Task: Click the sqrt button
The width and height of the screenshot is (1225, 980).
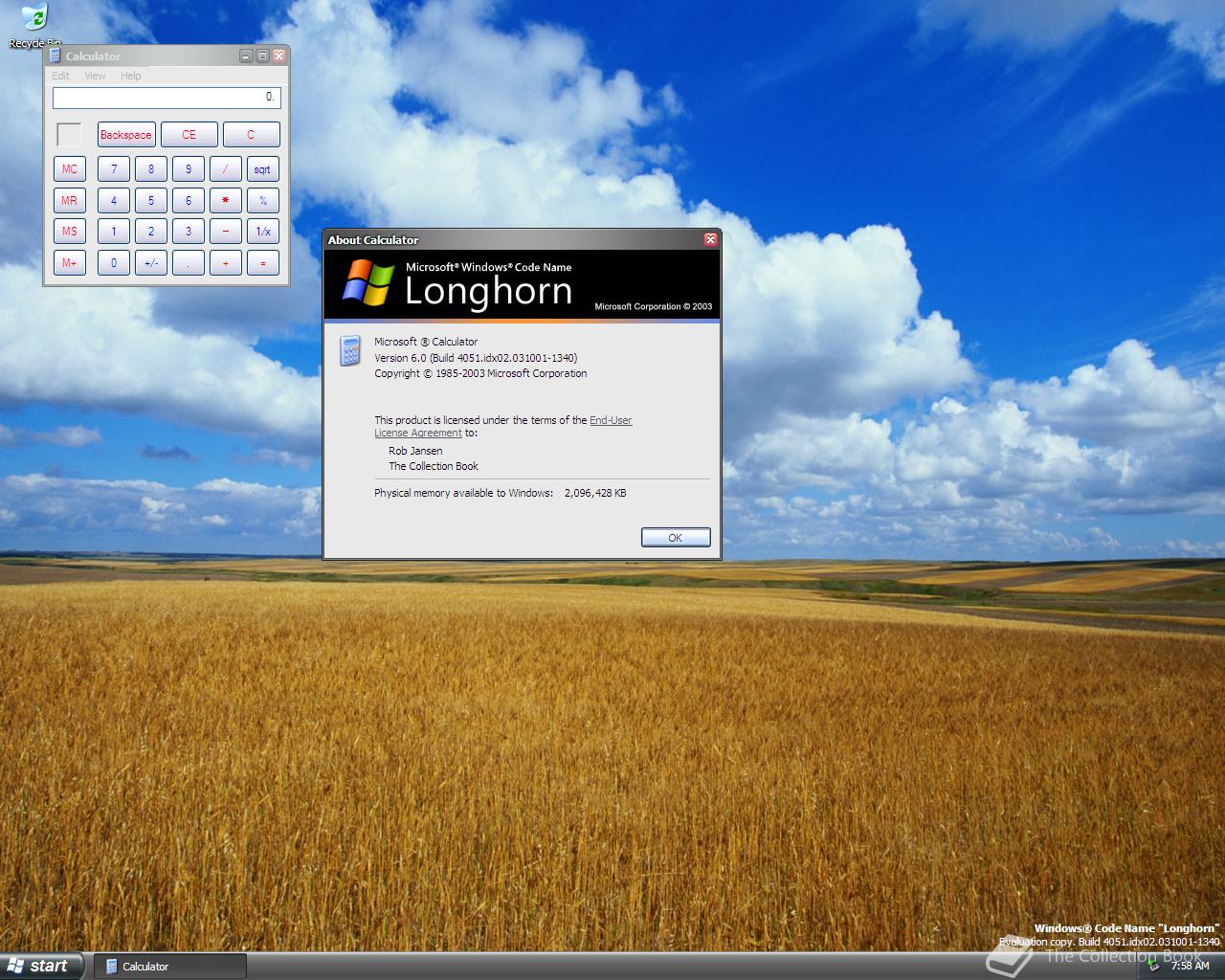Action: click(263, 169)
